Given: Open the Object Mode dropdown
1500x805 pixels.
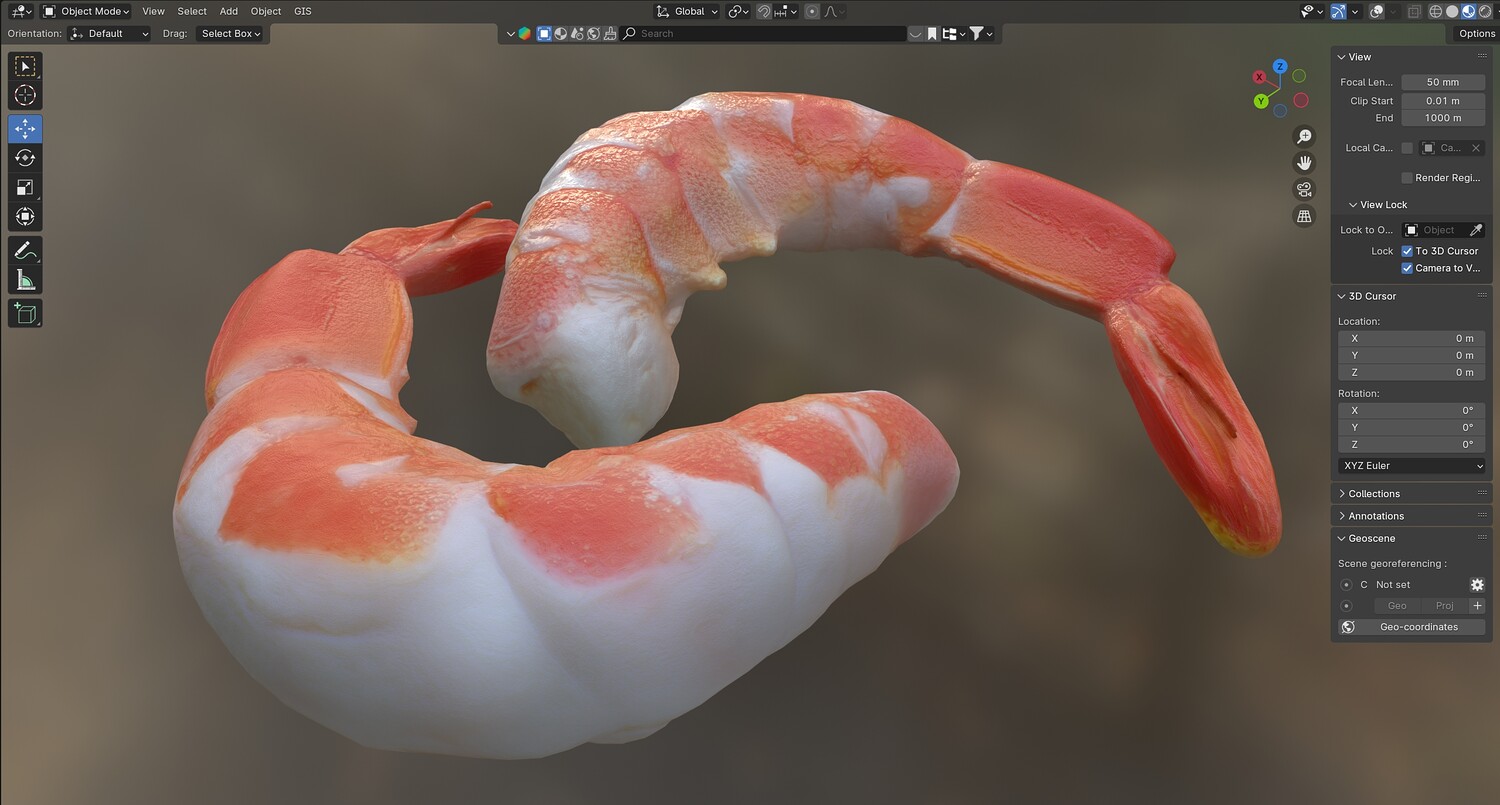Looking at the screenshot, I should point(87,11).
